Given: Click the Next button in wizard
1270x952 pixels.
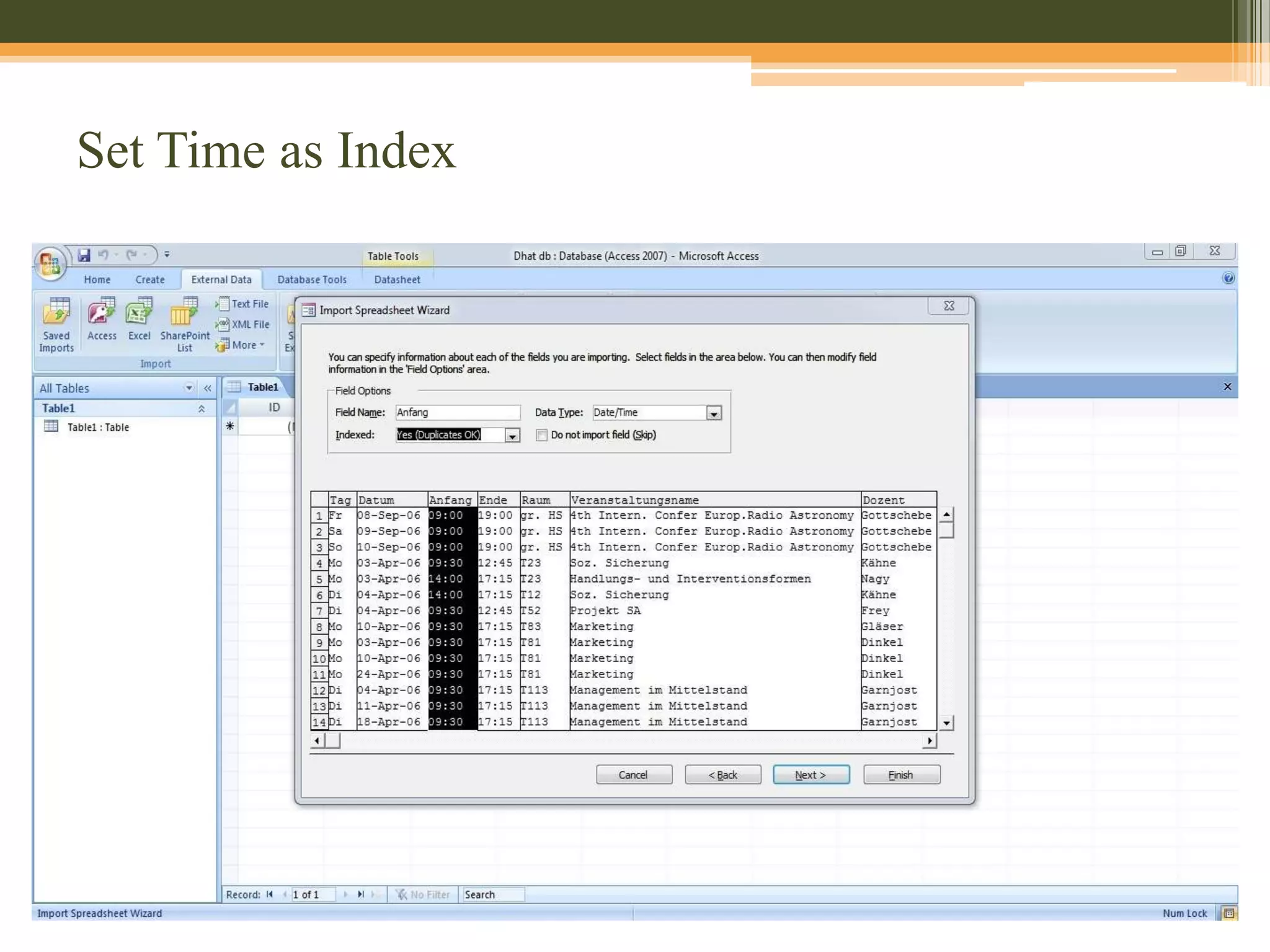Looking at the screenshot, I should [810, 775].
